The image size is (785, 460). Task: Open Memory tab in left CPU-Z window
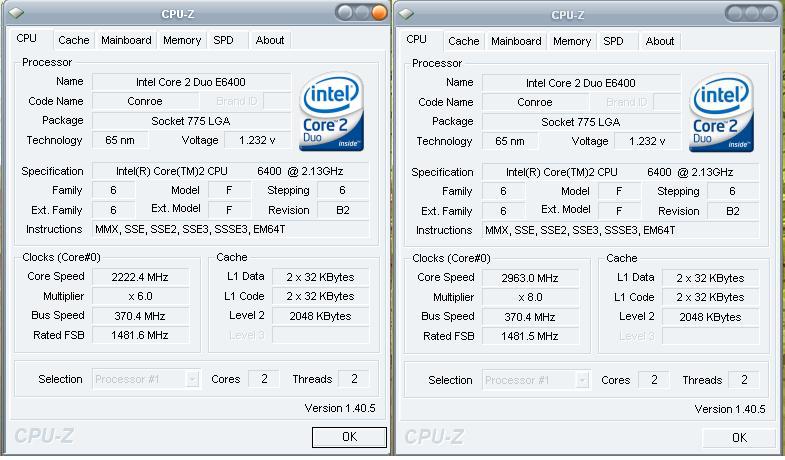point(182,40)
